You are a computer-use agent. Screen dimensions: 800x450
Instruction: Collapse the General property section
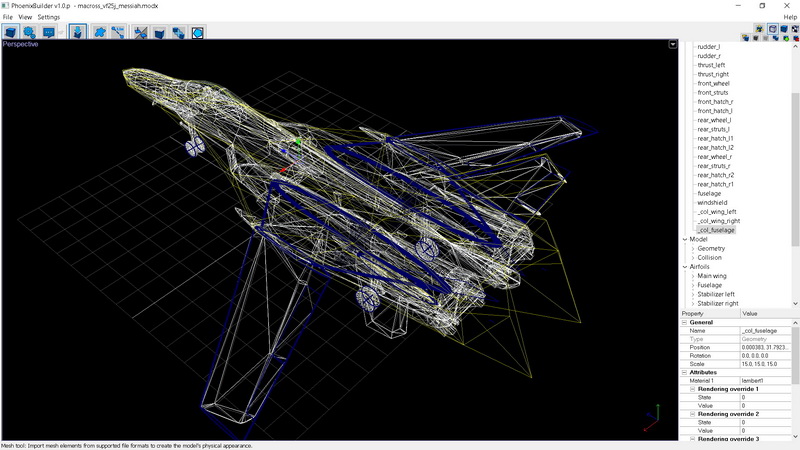pyautogui.click(x=685, y=322)
